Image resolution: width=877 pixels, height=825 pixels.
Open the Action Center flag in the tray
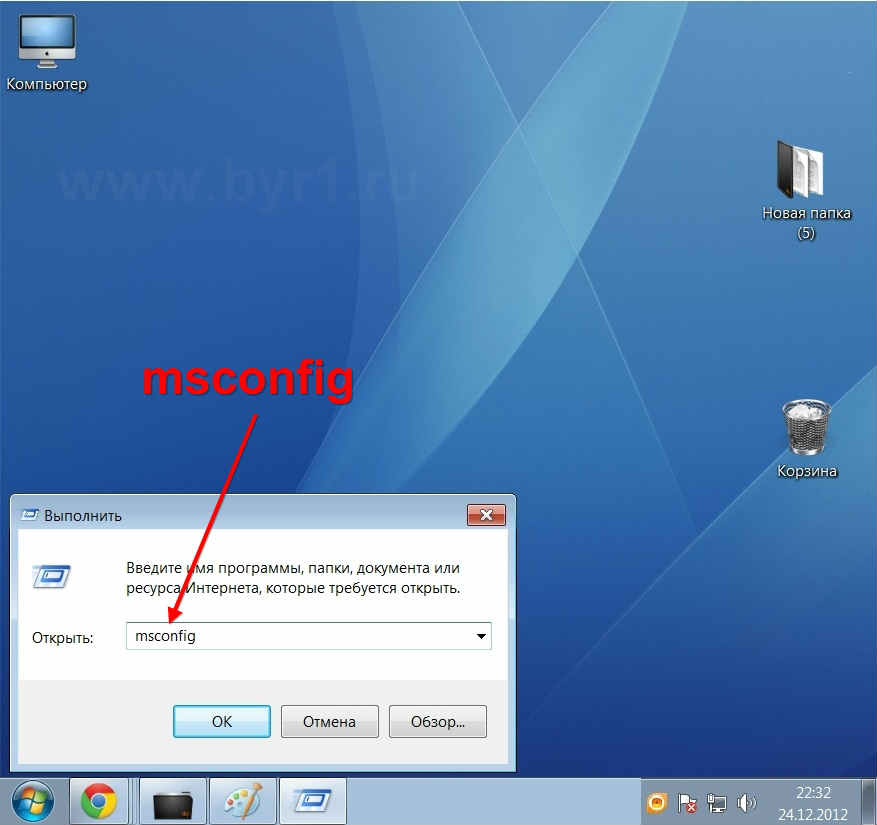(x=687, y=803)
